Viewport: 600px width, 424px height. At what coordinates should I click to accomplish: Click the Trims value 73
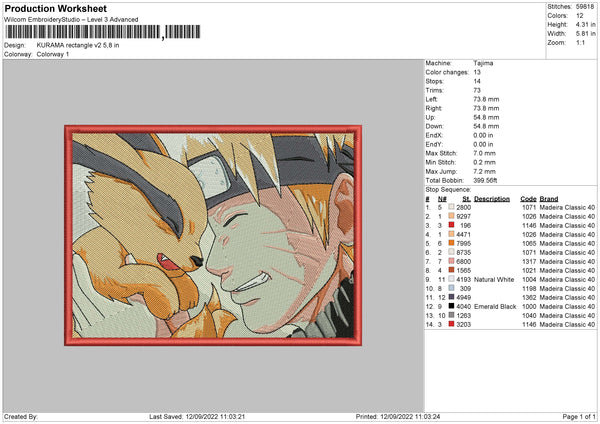click(x=477, y=90)
